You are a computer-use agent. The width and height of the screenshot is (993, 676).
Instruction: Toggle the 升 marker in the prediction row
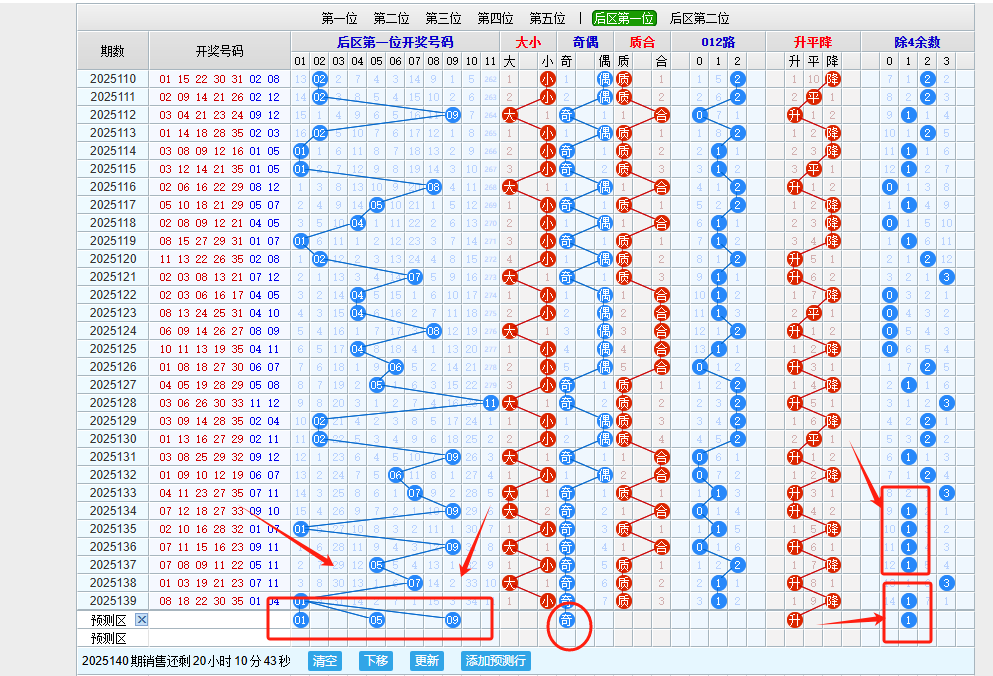(795, 620)
